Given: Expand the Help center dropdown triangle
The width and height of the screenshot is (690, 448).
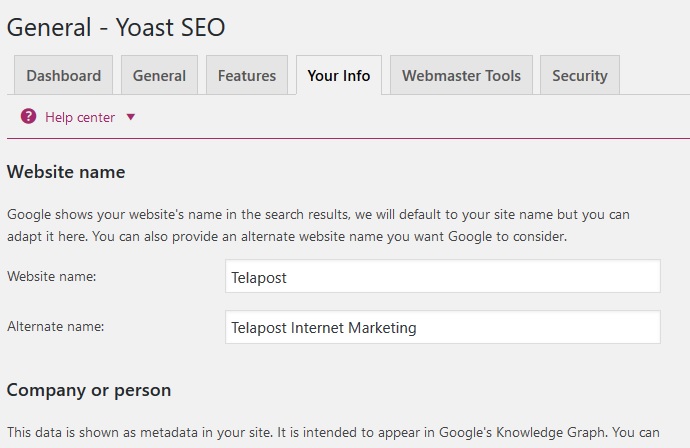Looking at the screenshot, I should coord(131,117).
